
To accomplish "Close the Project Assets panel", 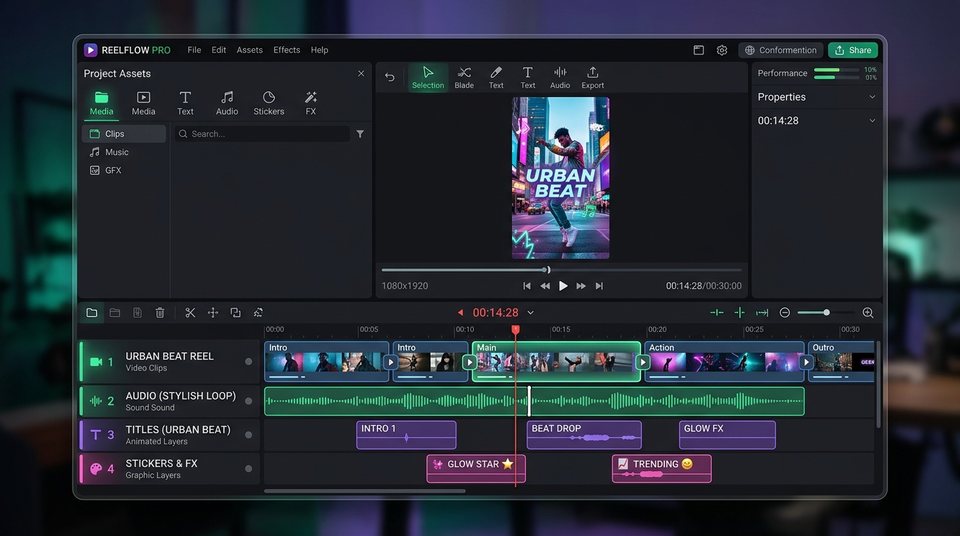I will pos(361,74).
